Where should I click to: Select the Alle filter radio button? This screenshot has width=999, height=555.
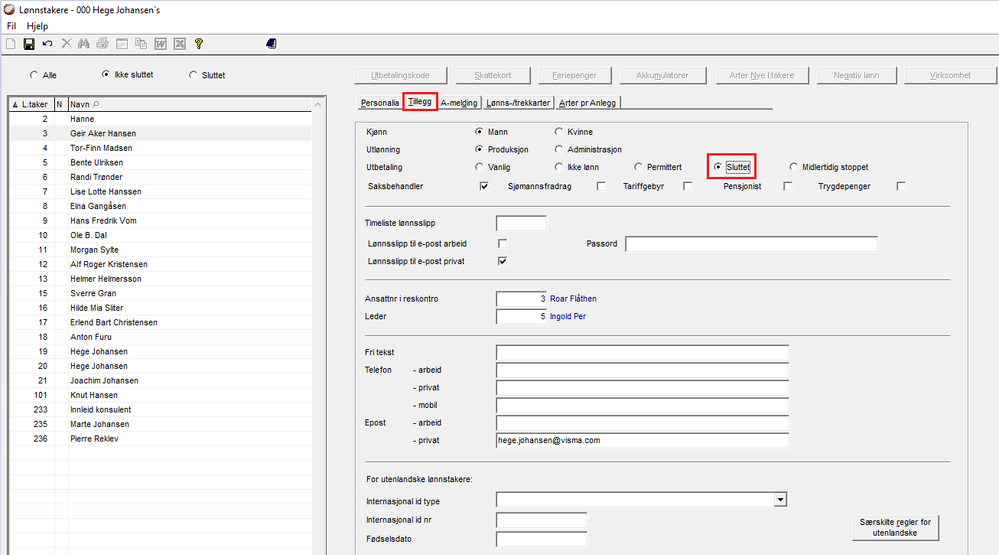(35, 75)
